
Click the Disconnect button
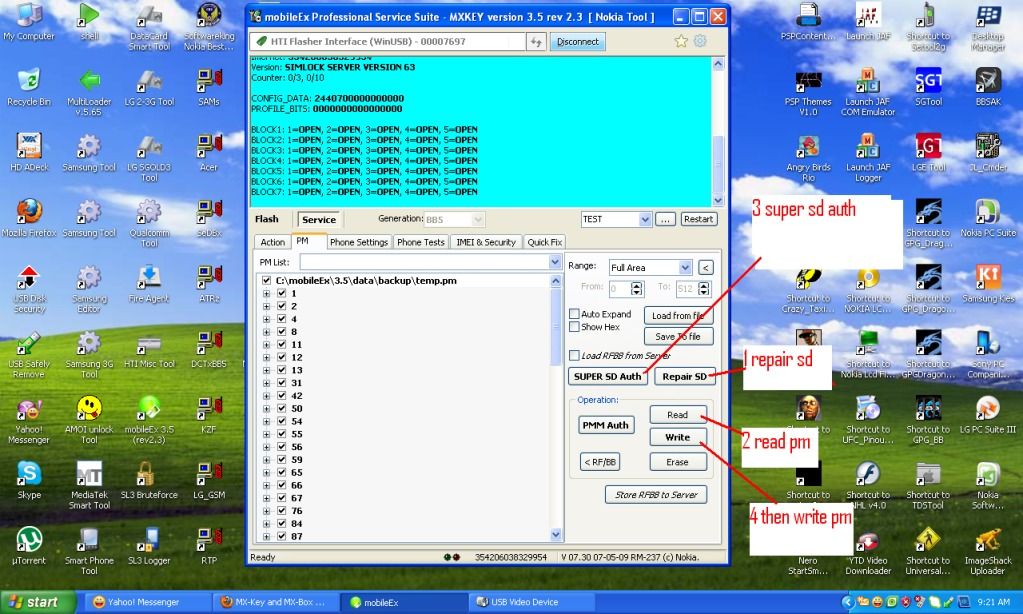(577, 42)
